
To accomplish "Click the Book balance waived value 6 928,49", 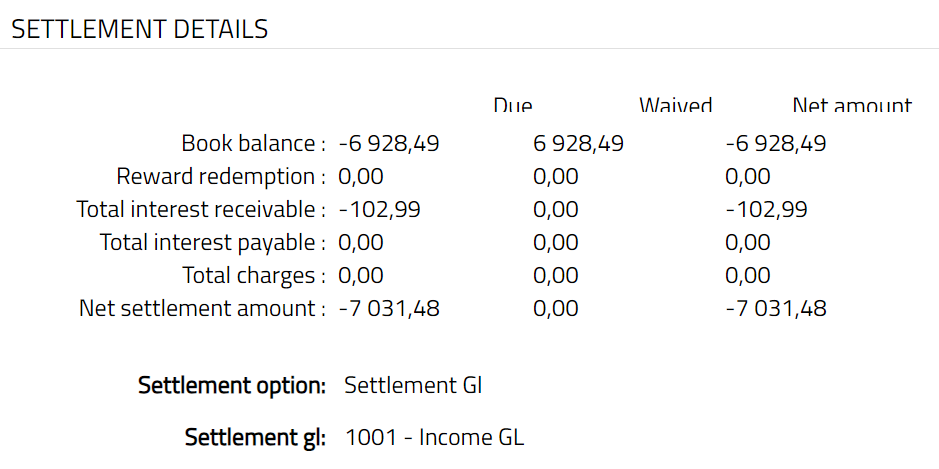I will pos(579,144).
